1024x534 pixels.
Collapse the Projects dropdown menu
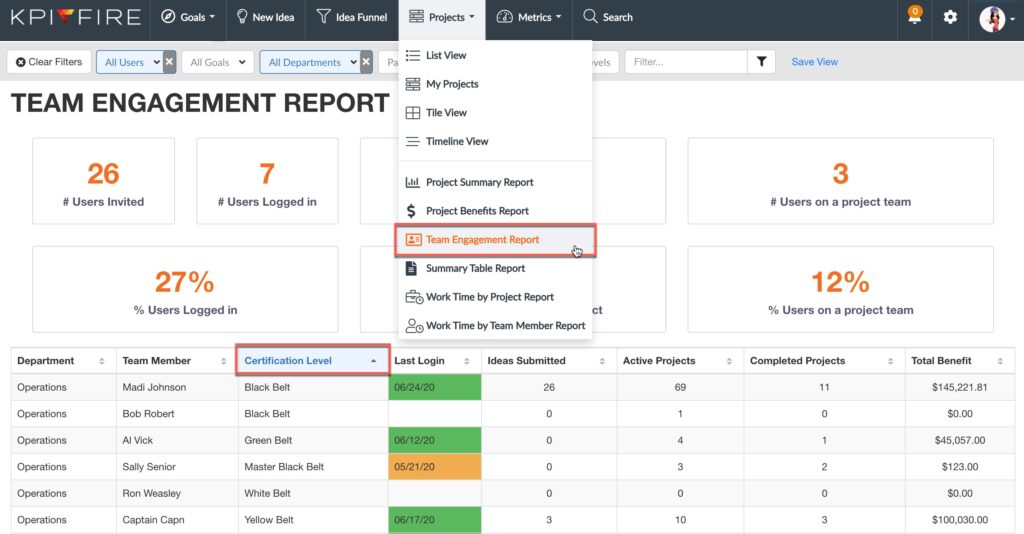point(441,17)
